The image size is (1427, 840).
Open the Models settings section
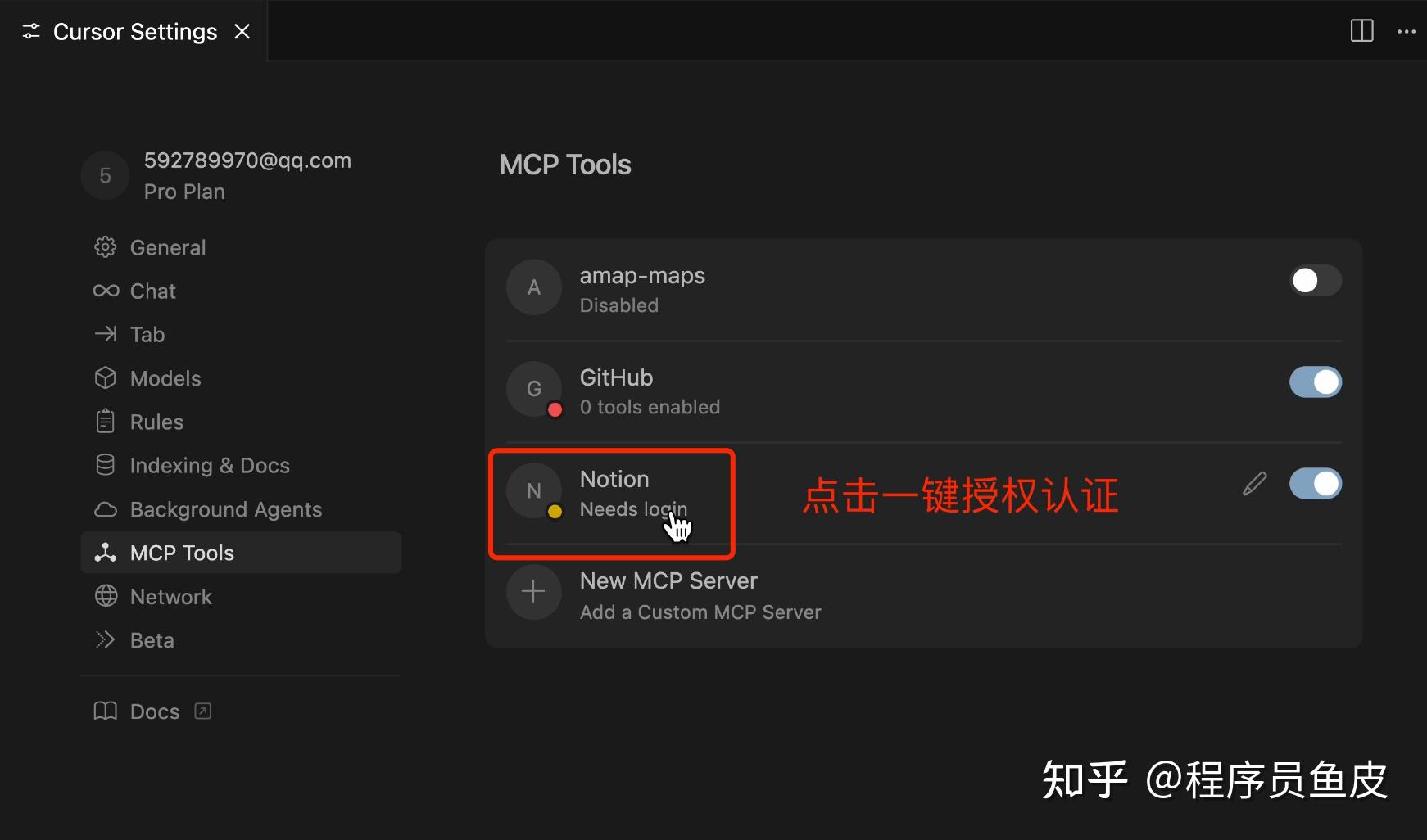click(x=241, y=378)
